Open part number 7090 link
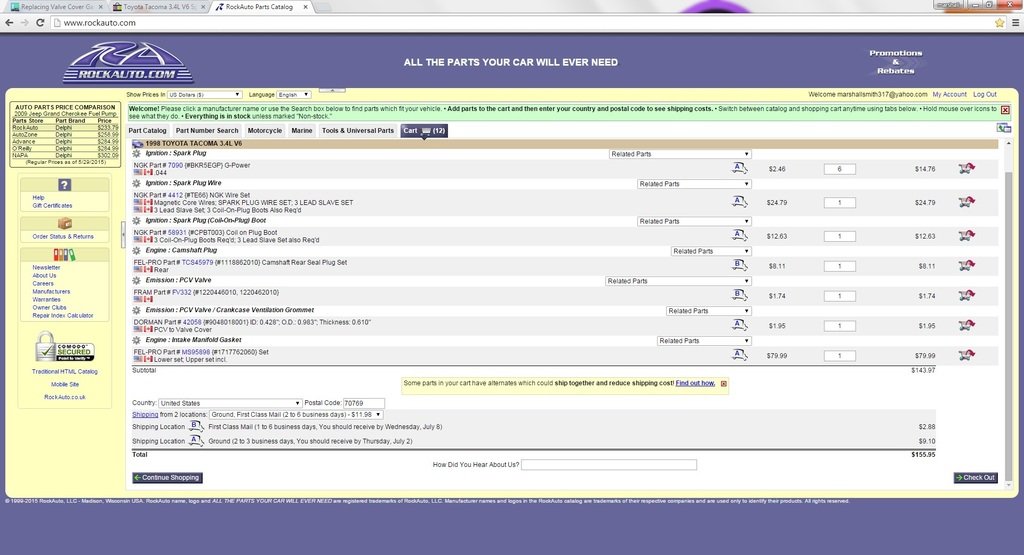Screen dimensions: 1024x555 175,165
